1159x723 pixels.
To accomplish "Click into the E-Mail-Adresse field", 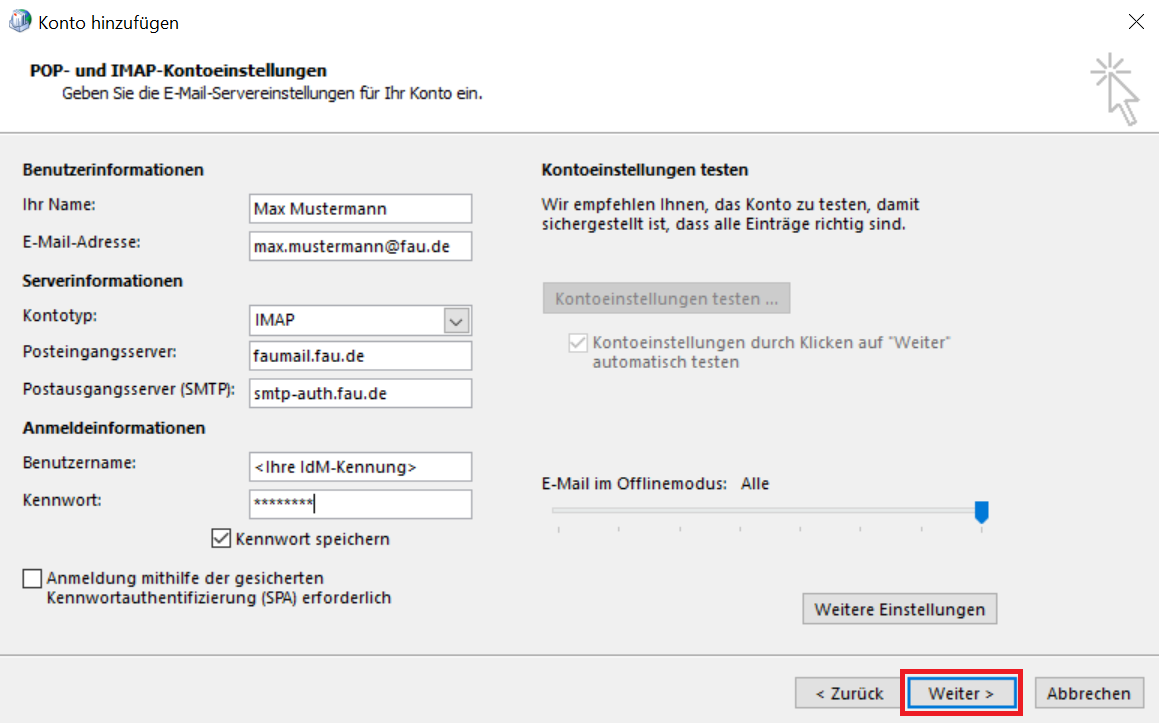I will pyautogui.click(x=360, y=246).
